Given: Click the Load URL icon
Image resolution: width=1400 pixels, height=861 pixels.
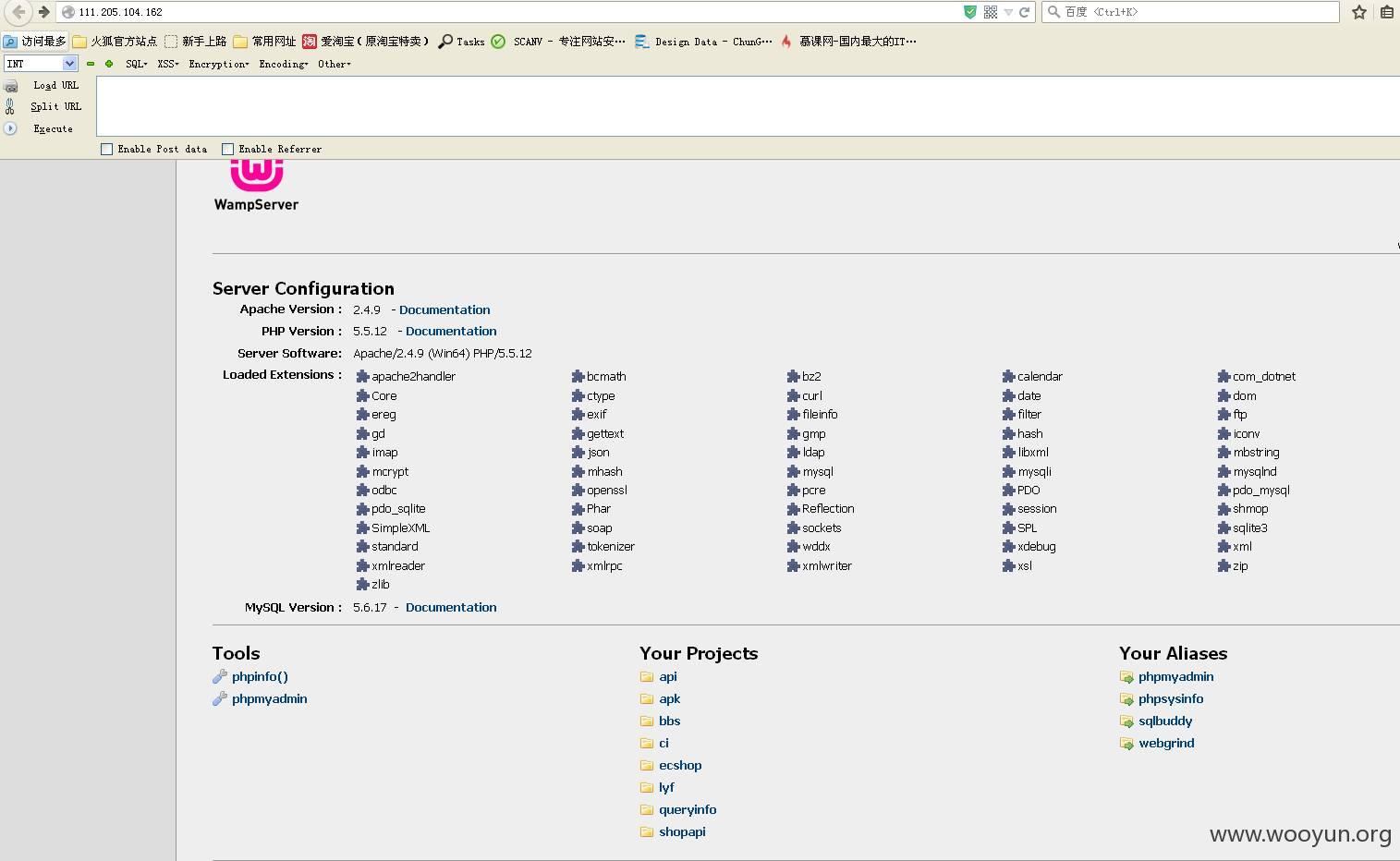Looking at the screenshot, I should click(x=10, y=86).
